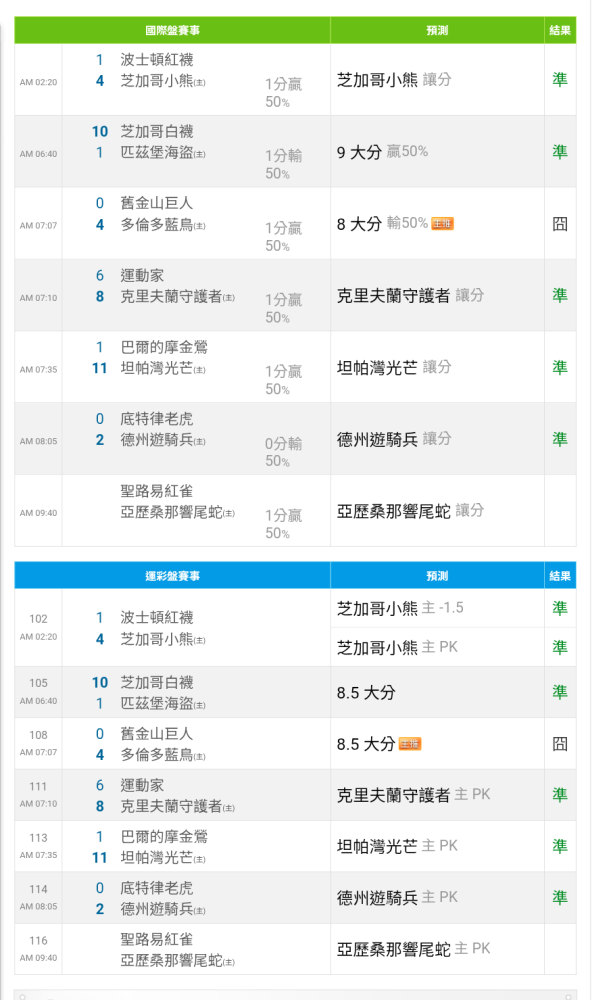The height and width of the screenshot is (1000, 613).
Task: Click the 囧 result for game 108
Action: click(560, 744)
